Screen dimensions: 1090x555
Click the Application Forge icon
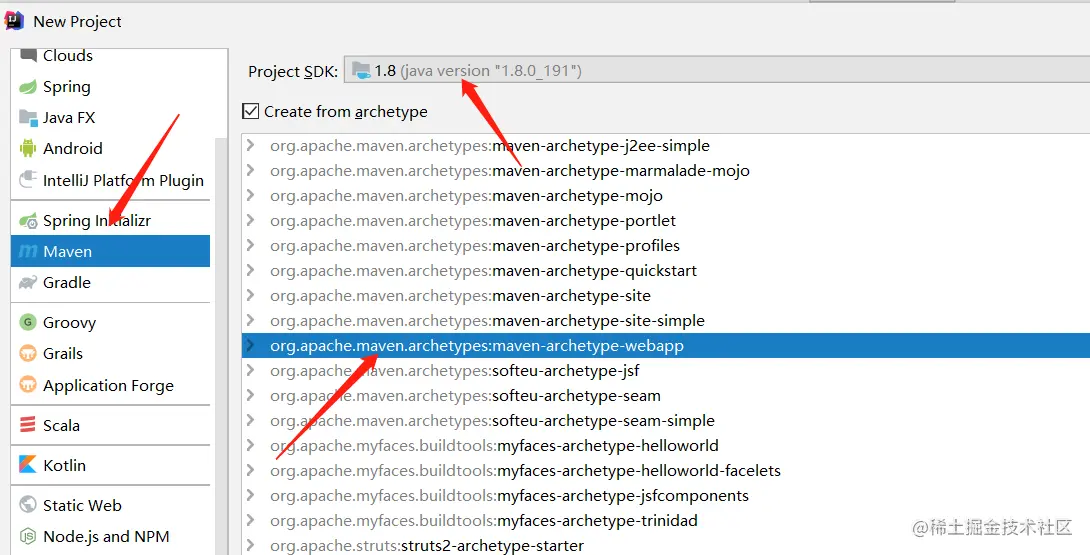pos(28,385)
